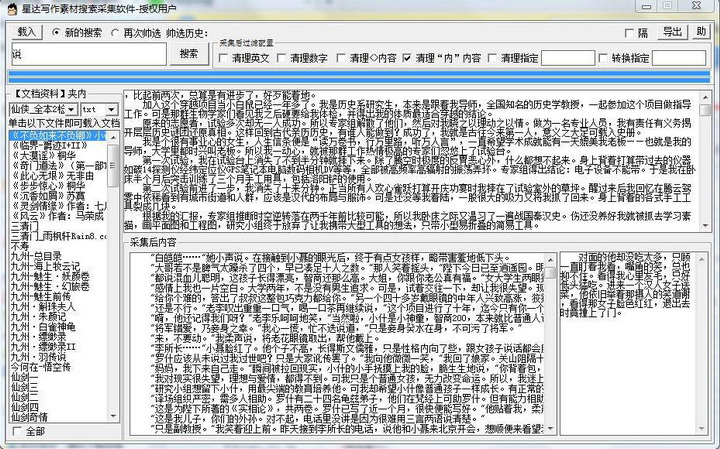
Task: Toggle the 隔 checkbox
Action: pyautogui.click(x=630, y=33)
